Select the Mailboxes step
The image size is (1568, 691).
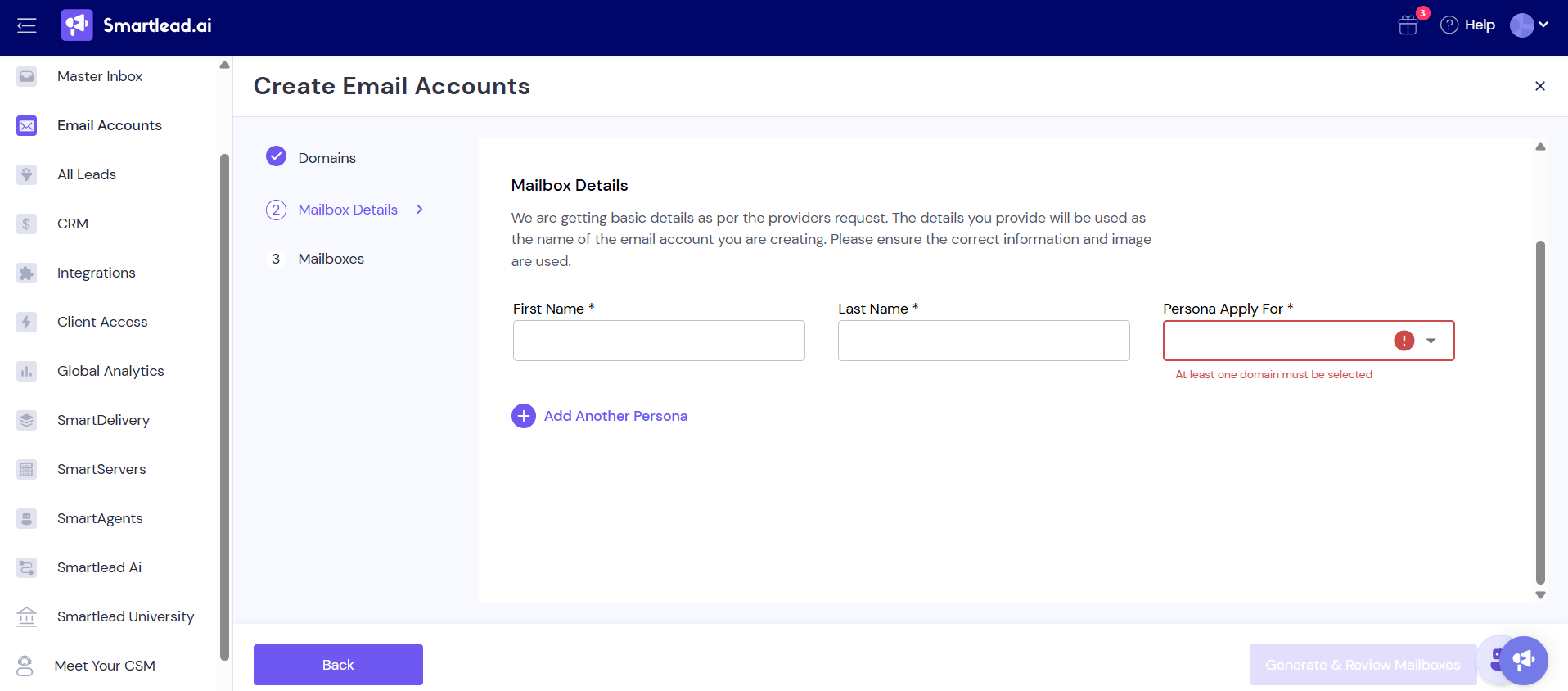(x=331, y=259)
